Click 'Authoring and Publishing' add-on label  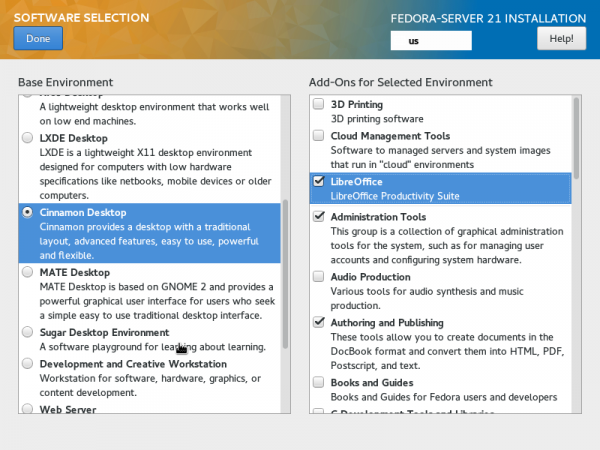click(x=387, y=323)
